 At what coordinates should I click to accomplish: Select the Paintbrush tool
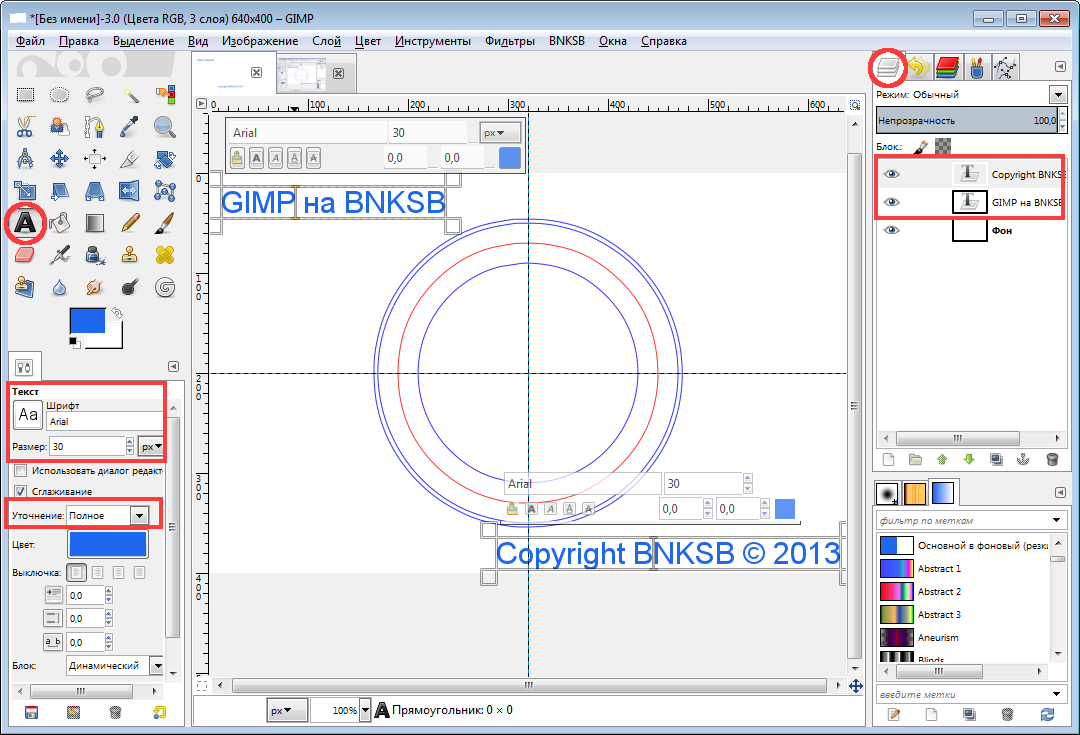pos(165,222)
